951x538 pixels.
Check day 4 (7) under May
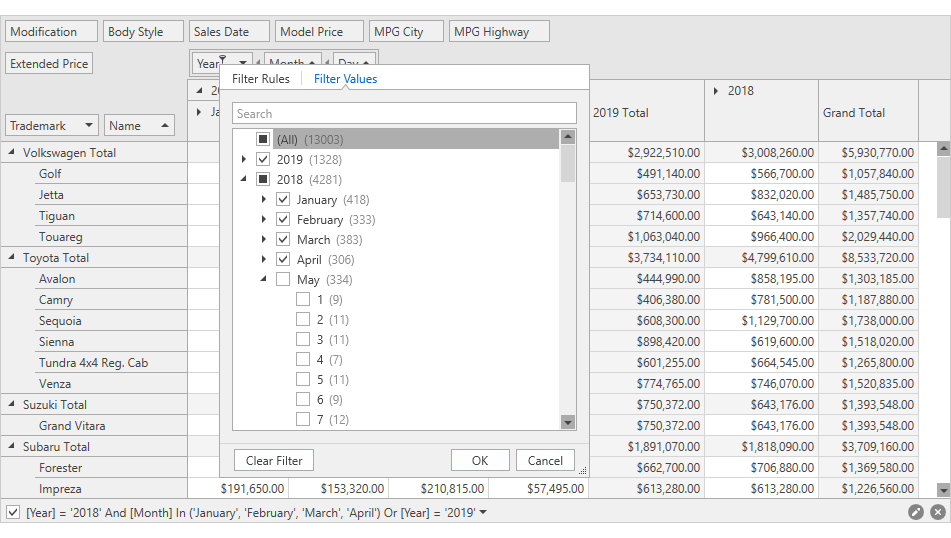pos(303,359)
